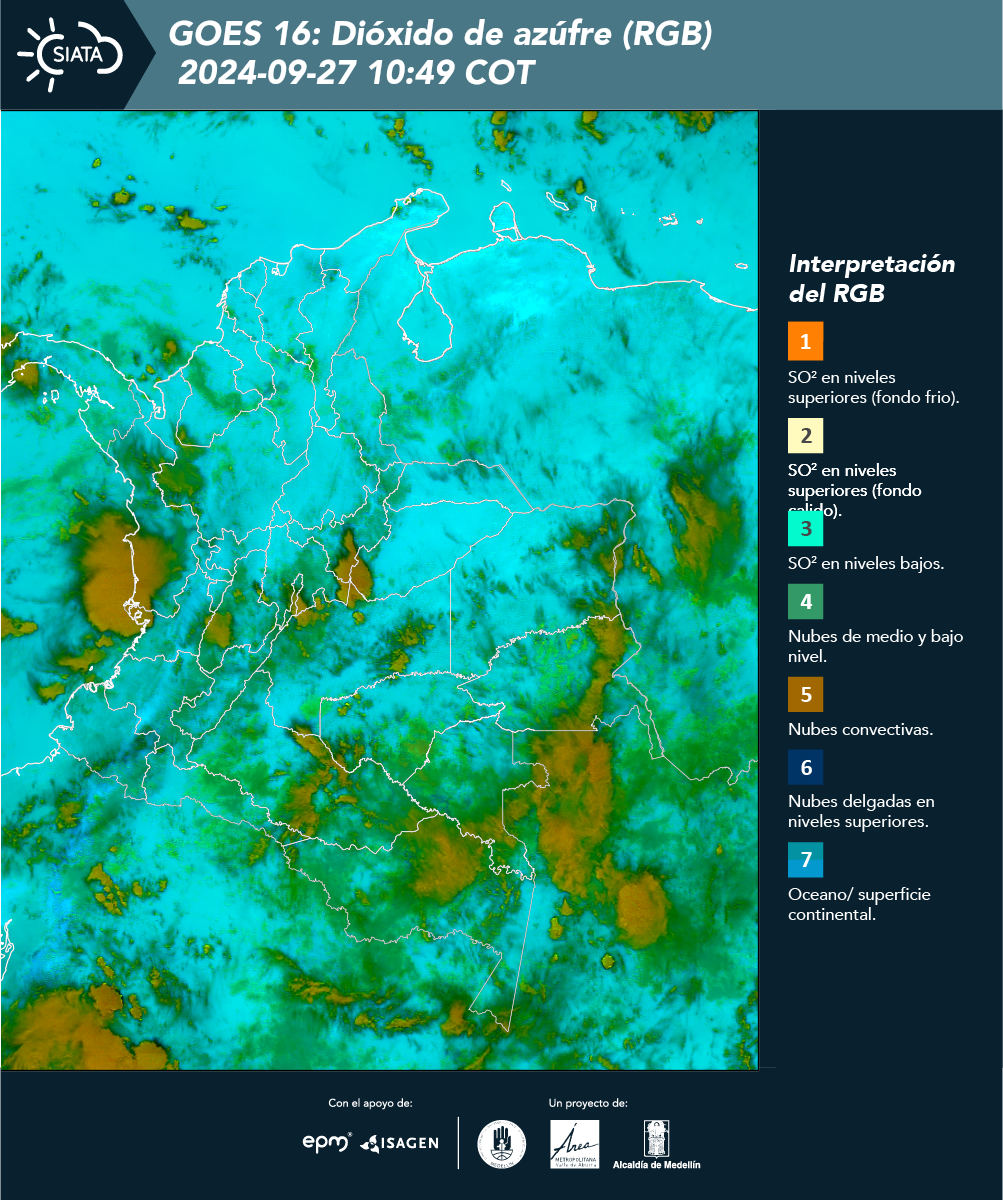Image resolution: width=1003 pixels, height=1200 pixels.
Task: Click the turquoise legend swatch numbered 3
Action: (805, 527)
